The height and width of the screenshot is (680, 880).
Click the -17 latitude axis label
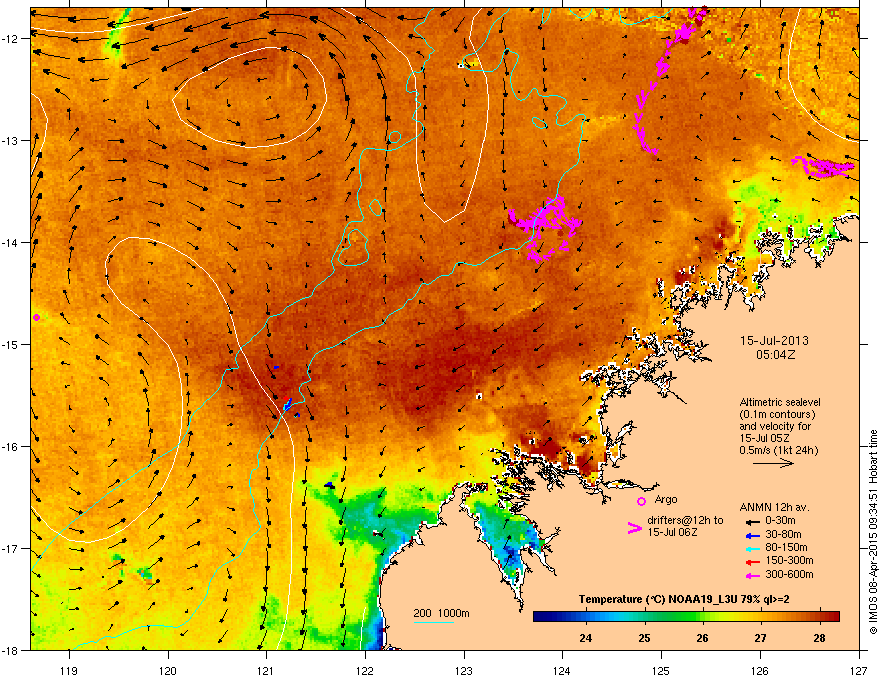(x=10, y=548)
